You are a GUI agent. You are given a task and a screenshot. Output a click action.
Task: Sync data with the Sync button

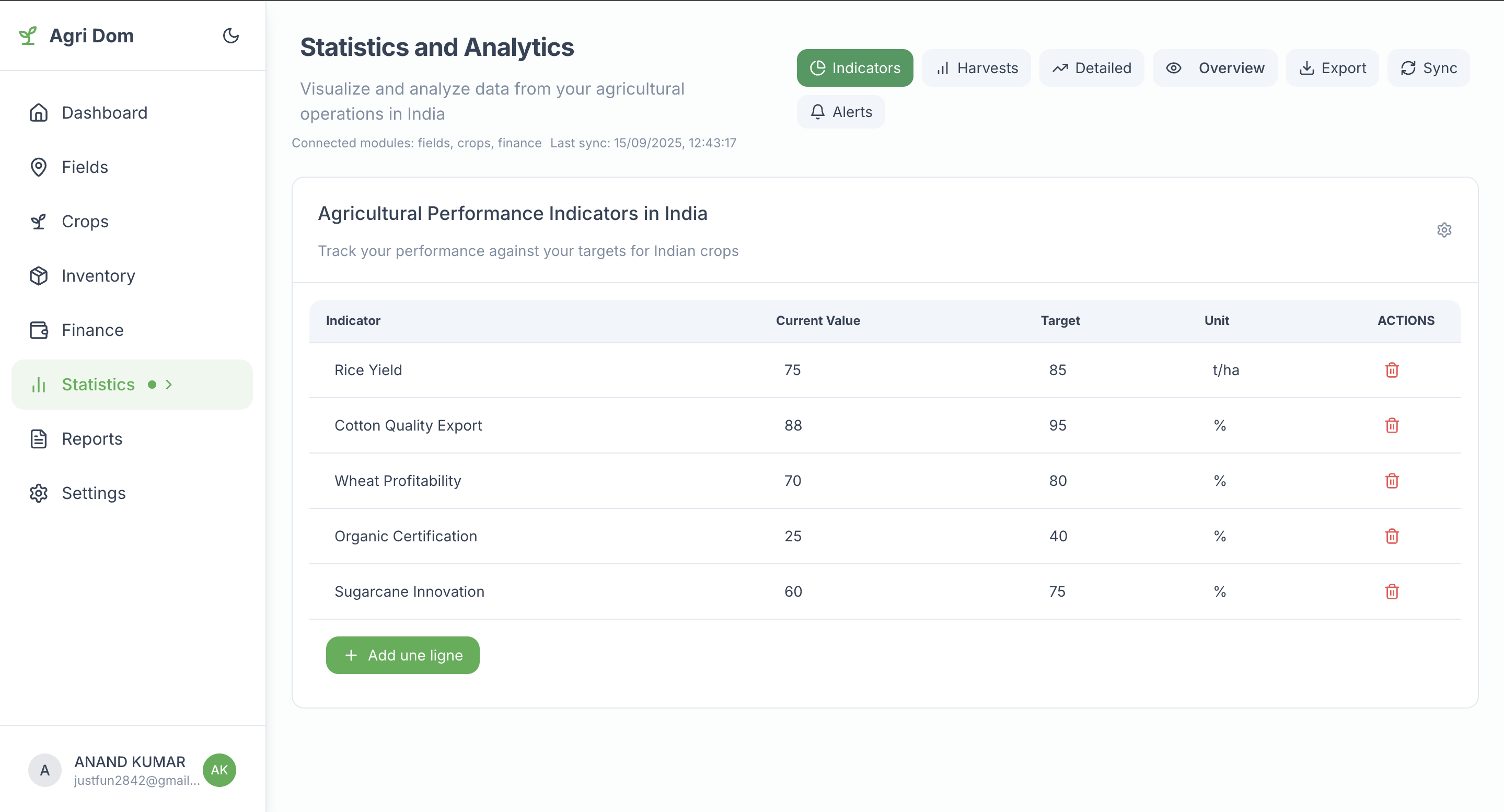(1428, 68)
